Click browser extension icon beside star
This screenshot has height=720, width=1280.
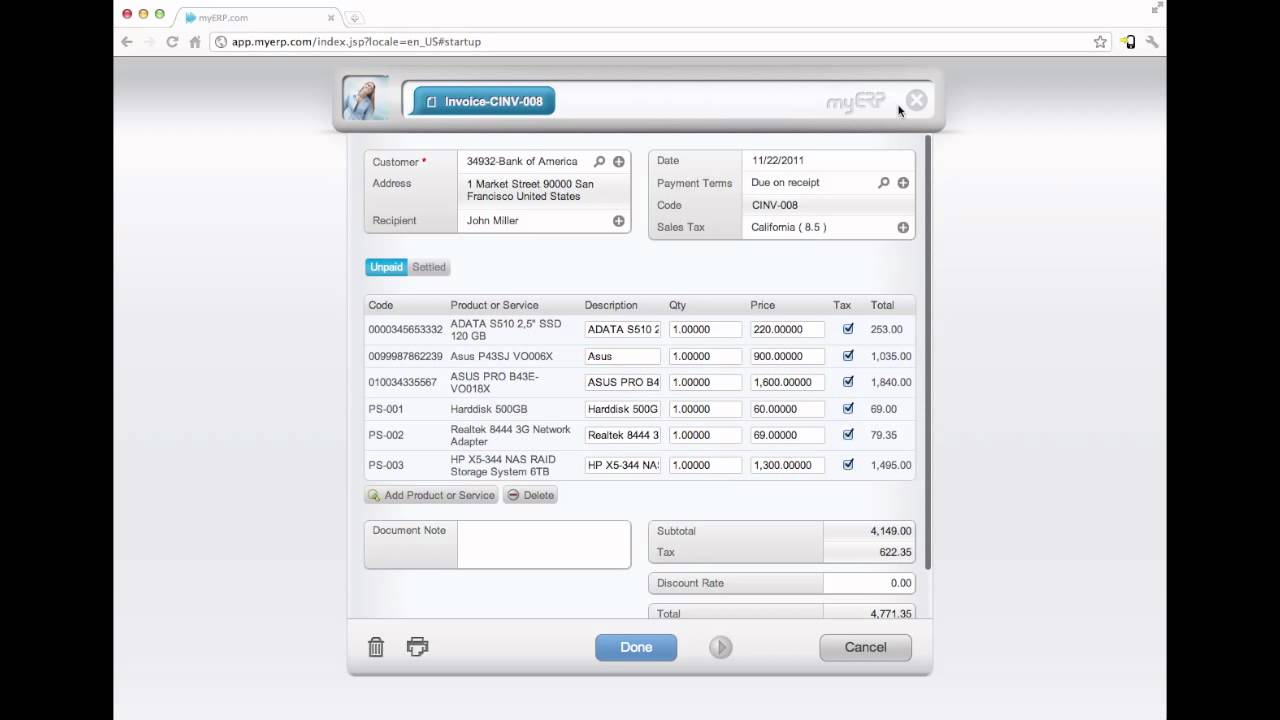tap(1128, 42)
